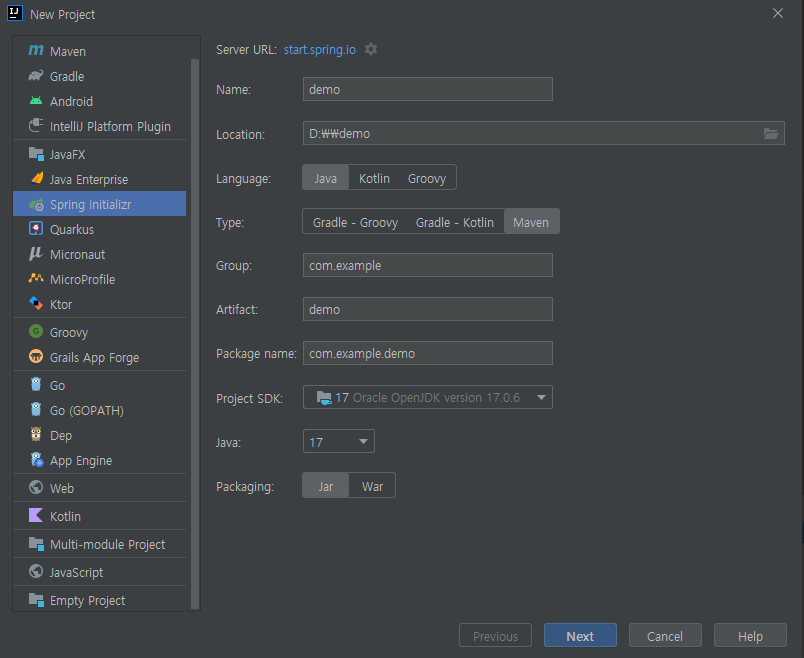Viewport: 804px width, 658px height.
Task: Click the JavaFX folder icon
Action: [36, 154]
